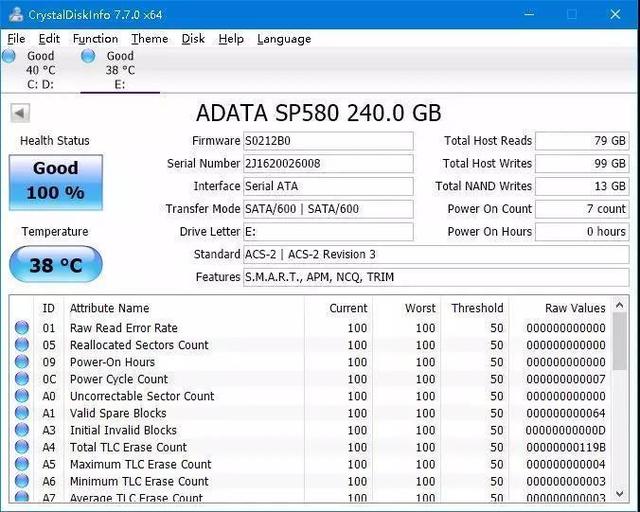
Task: Click the ADATA SP580 240.0 GB title
Action: click(x=318, y=113)
